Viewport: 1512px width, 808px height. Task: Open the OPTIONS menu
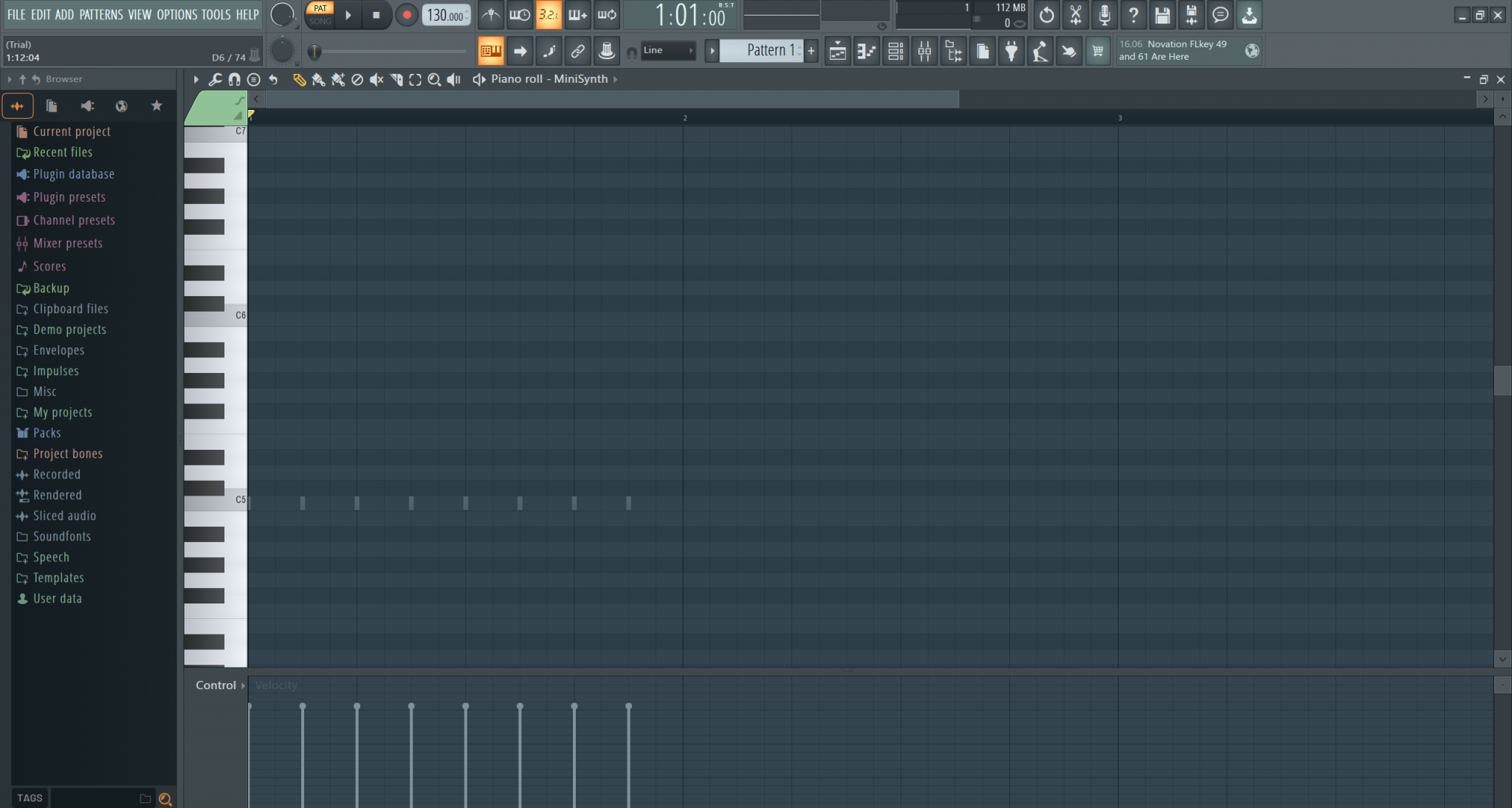177,15
